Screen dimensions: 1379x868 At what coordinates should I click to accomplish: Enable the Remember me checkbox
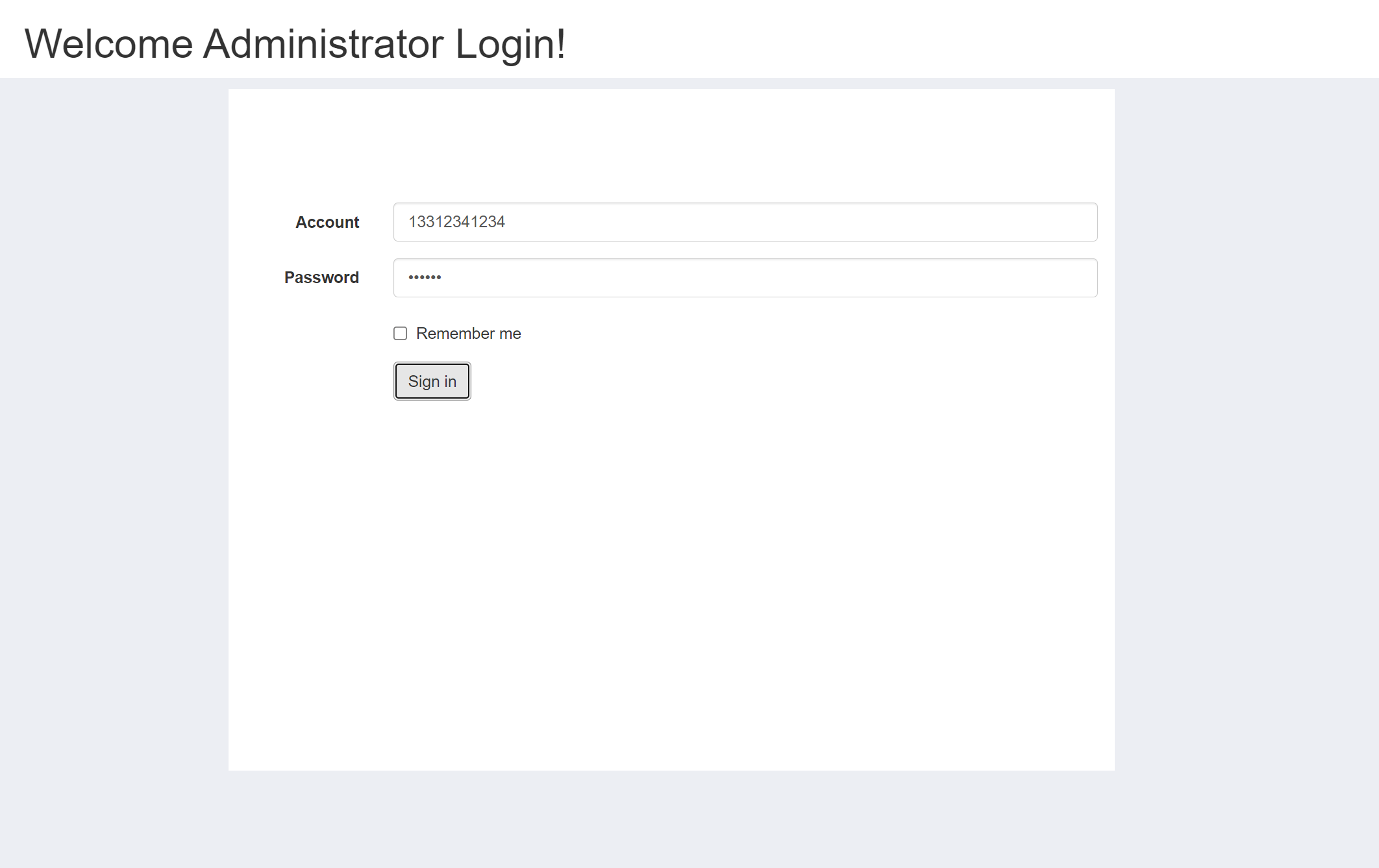pos(400,334)
